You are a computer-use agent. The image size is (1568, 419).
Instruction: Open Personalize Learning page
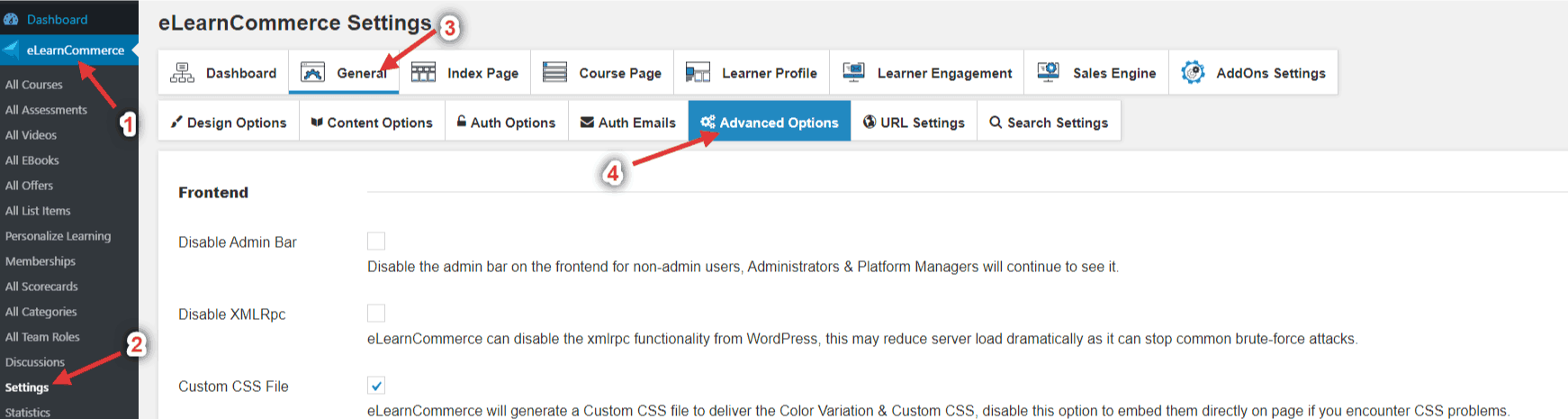(58, 236)
